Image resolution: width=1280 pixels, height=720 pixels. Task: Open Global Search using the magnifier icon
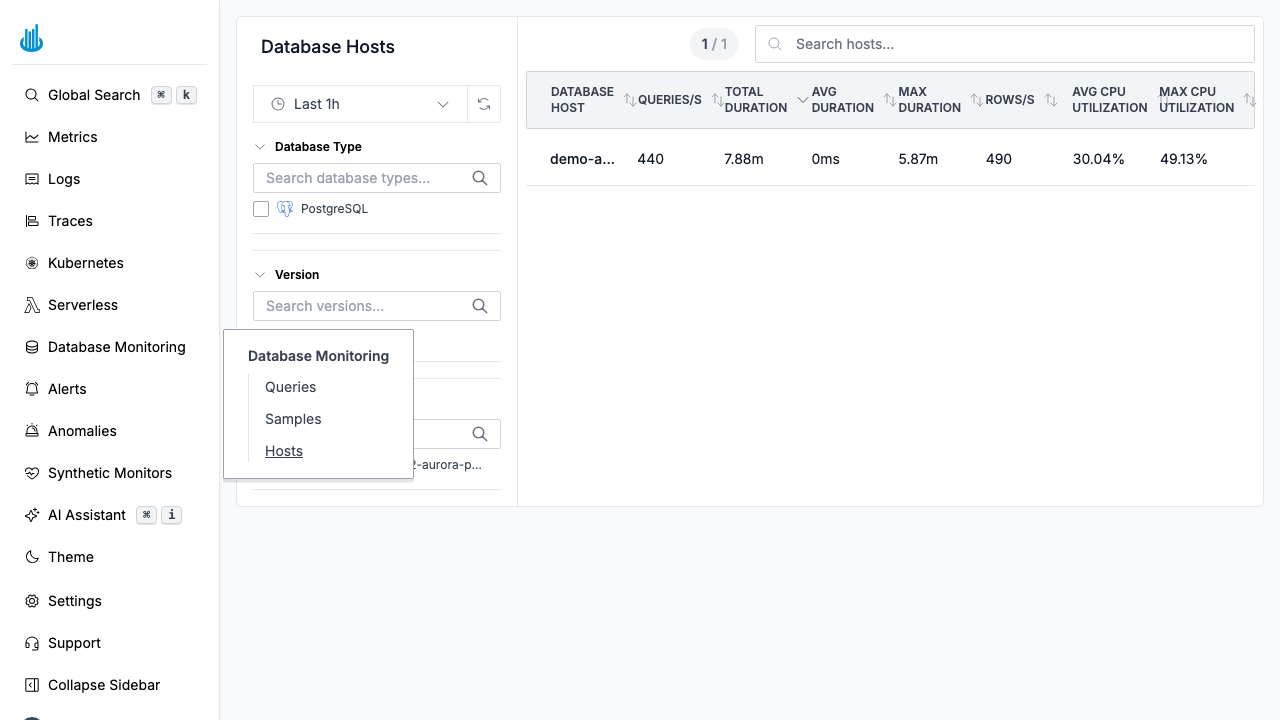pyautogui.click(x=31, y=95)
